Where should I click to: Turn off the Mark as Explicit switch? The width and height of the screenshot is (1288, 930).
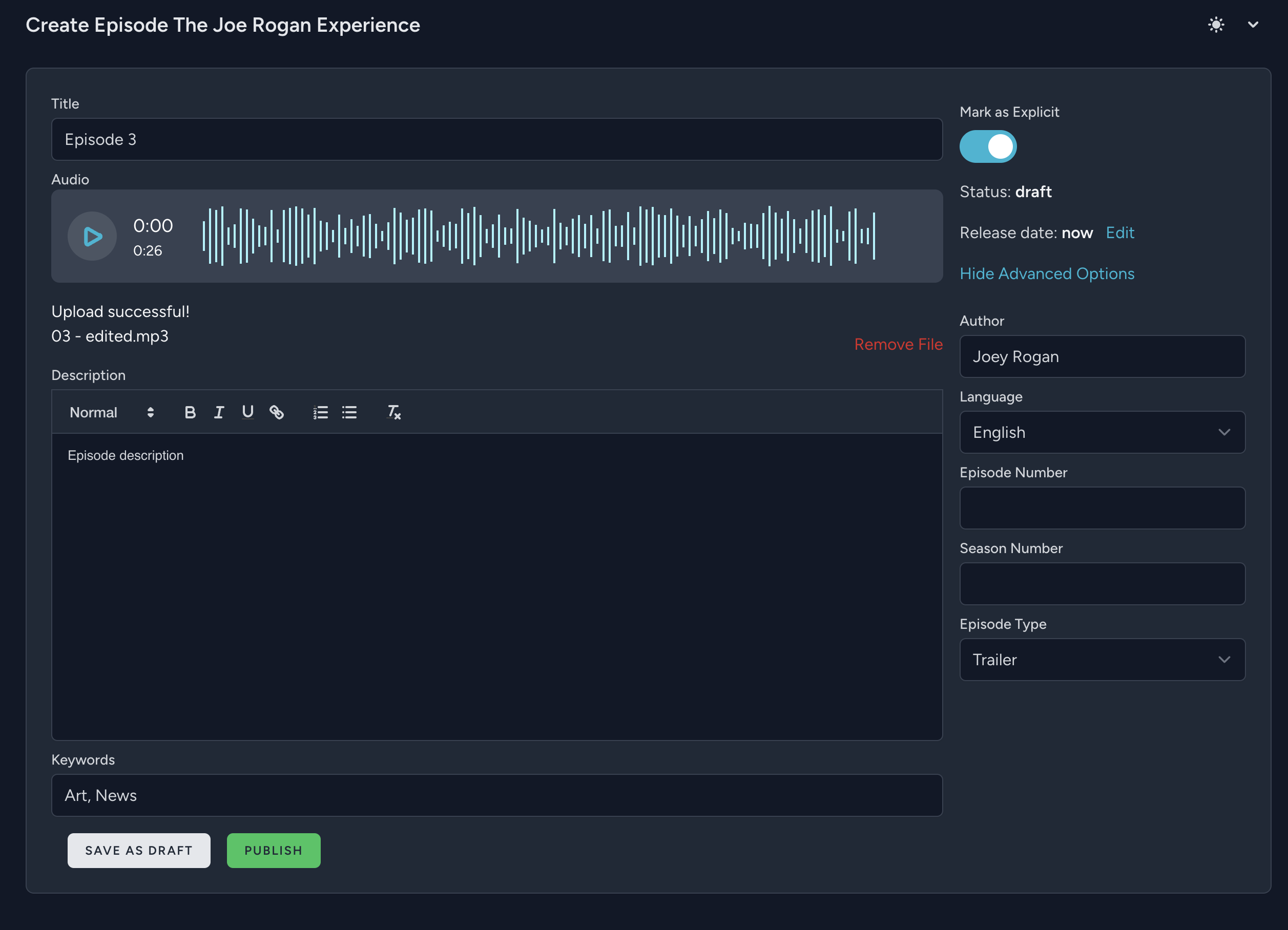988,146
